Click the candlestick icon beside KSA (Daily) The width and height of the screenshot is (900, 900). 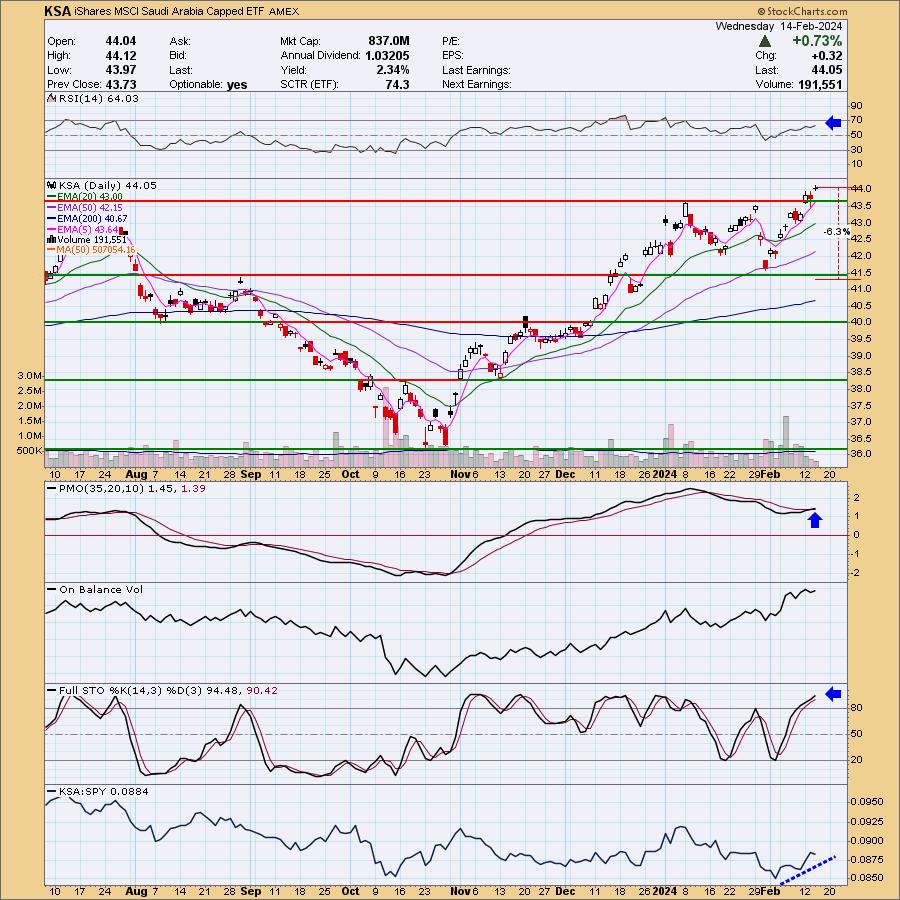51,185
